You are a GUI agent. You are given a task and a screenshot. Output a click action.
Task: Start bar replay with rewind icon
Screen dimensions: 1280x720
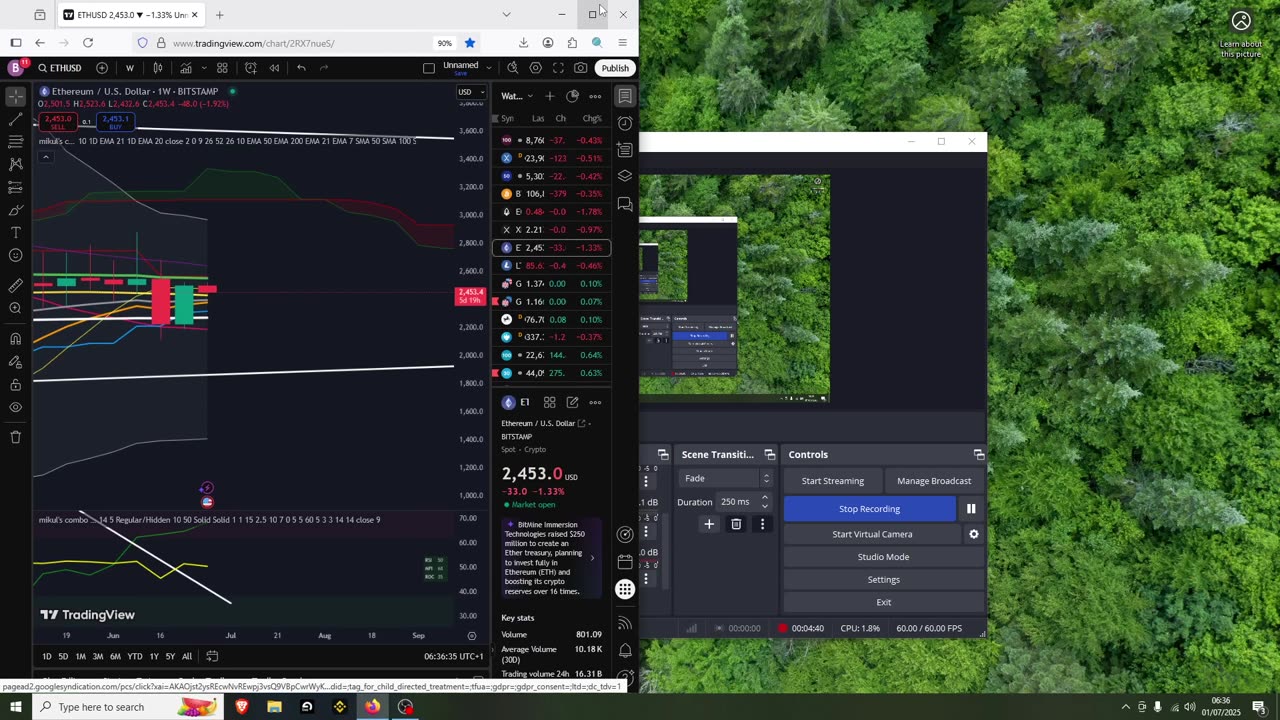point(274,68)
